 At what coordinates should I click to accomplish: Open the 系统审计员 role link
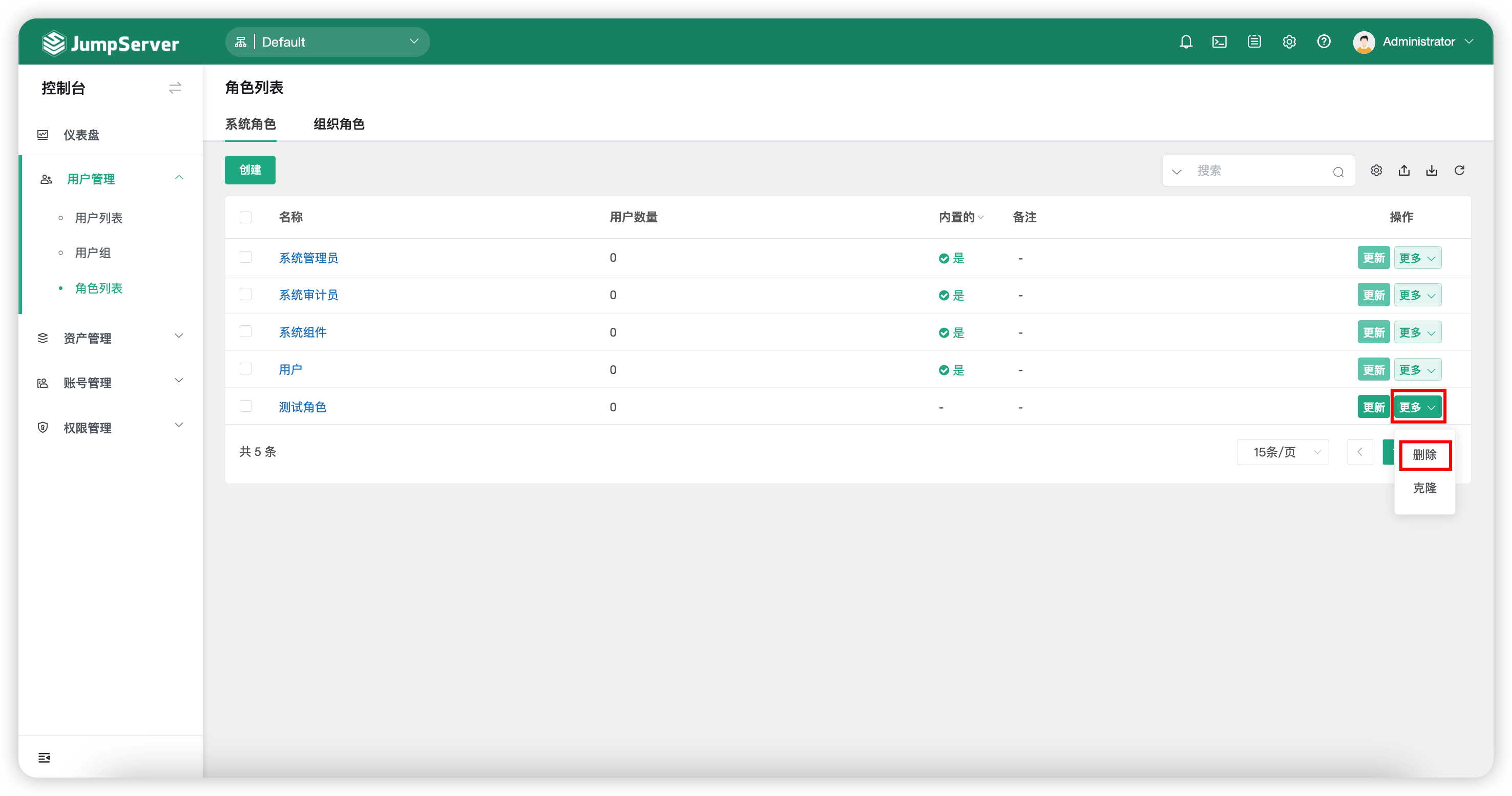308,295
